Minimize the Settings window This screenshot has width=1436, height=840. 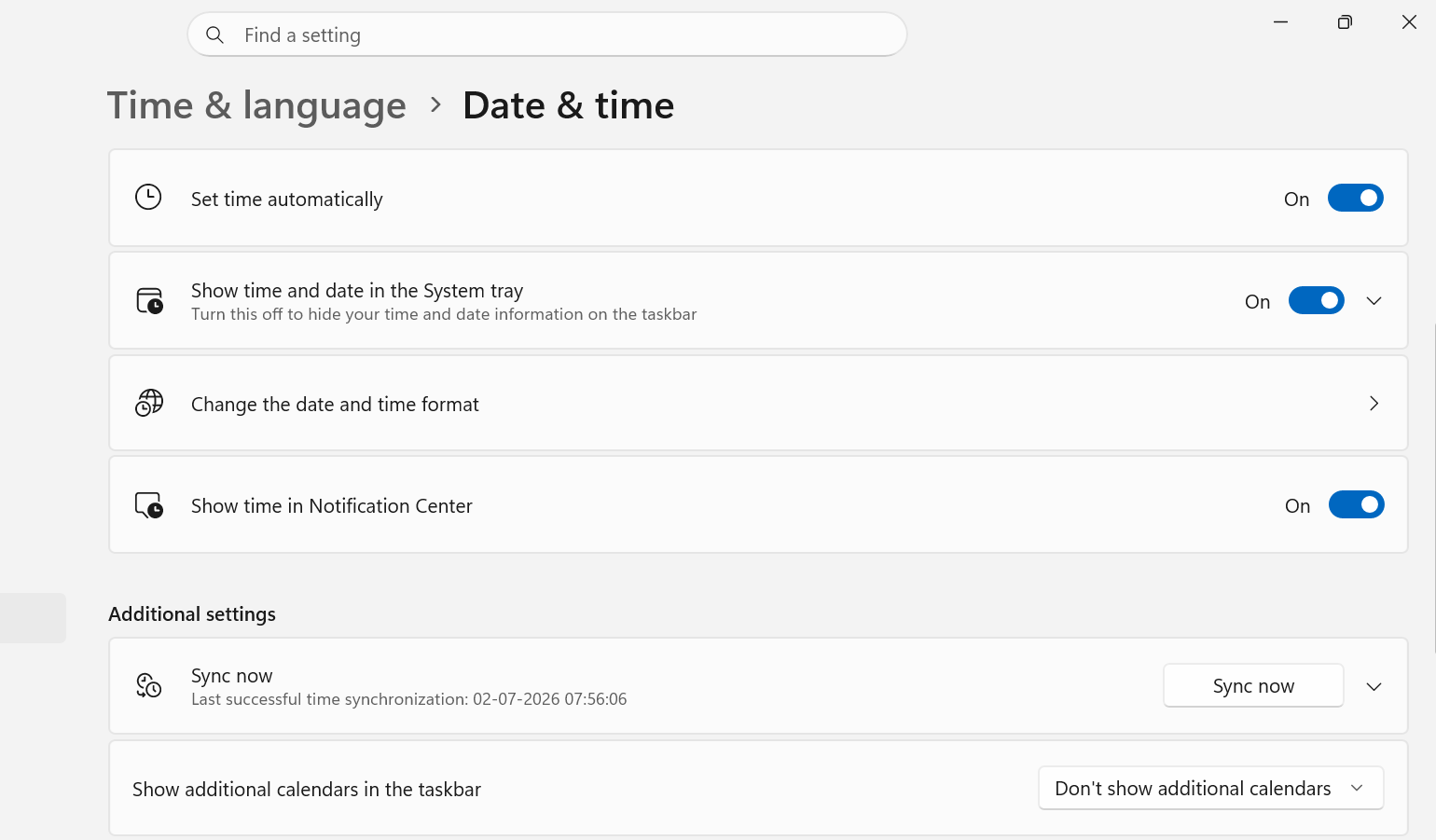pos(1280,21)
